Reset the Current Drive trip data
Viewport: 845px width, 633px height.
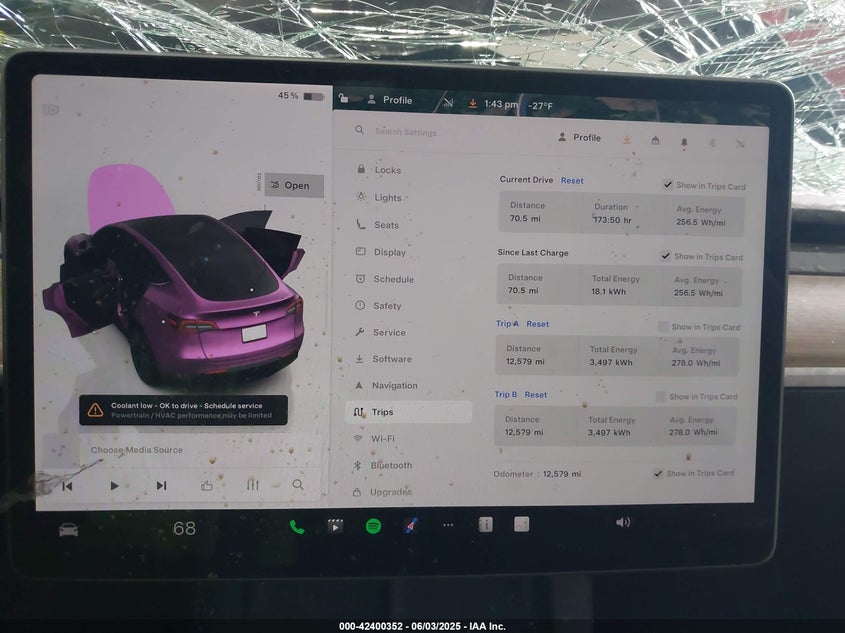tap(572, 181)
